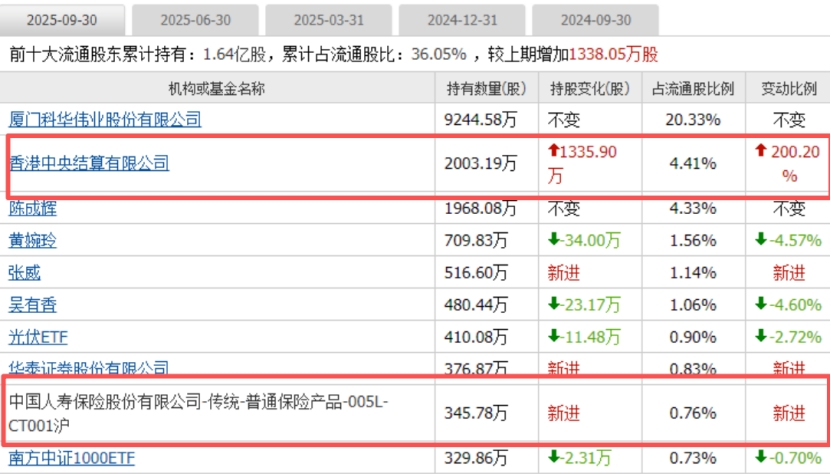
Task: Click the 占流通股比例 column header
Action: point(693,89)
